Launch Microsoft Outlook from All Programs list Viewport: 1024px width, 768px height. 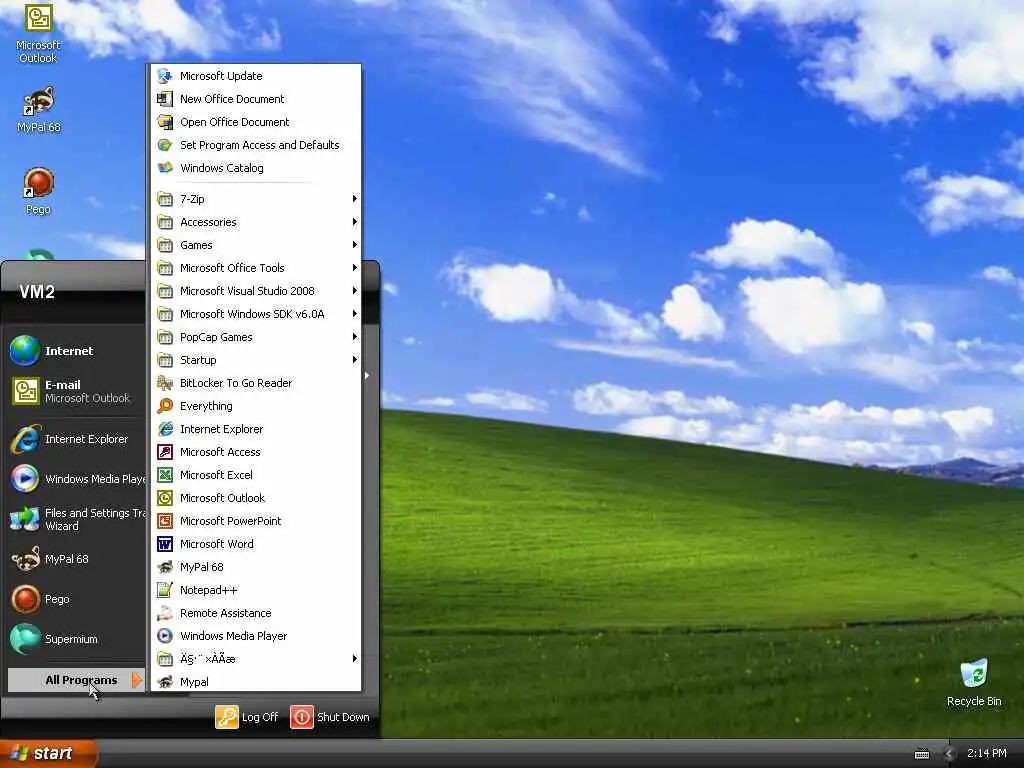[256, 498]
